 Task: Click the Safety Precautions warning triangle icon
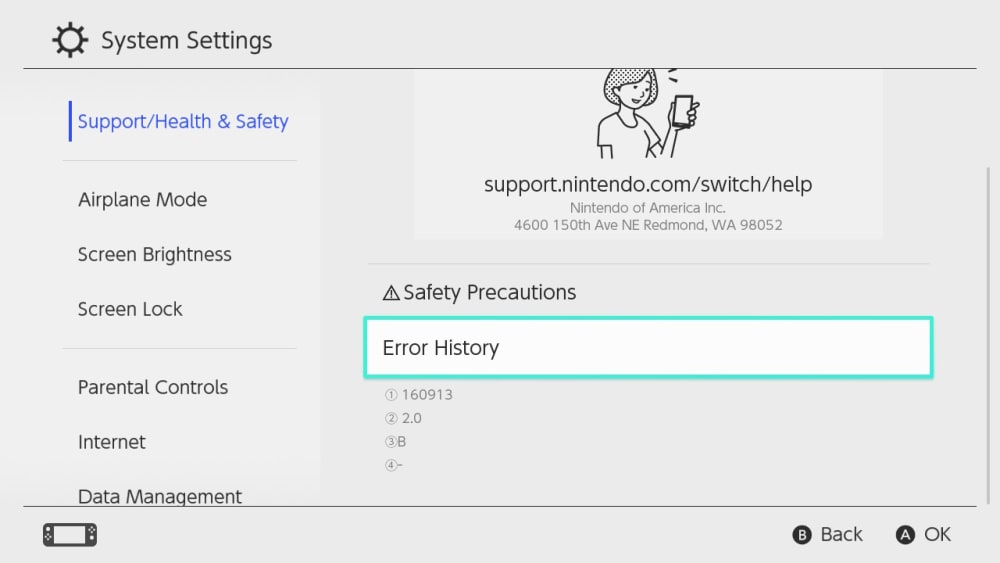391,294
